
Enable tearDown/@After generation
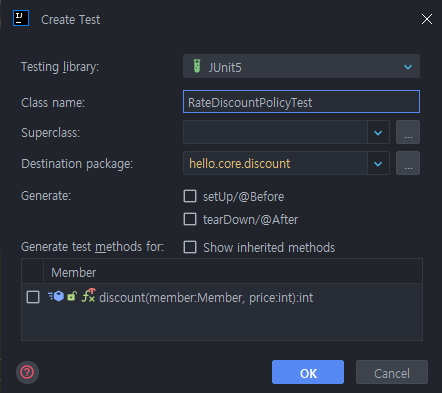click(190, 219)
